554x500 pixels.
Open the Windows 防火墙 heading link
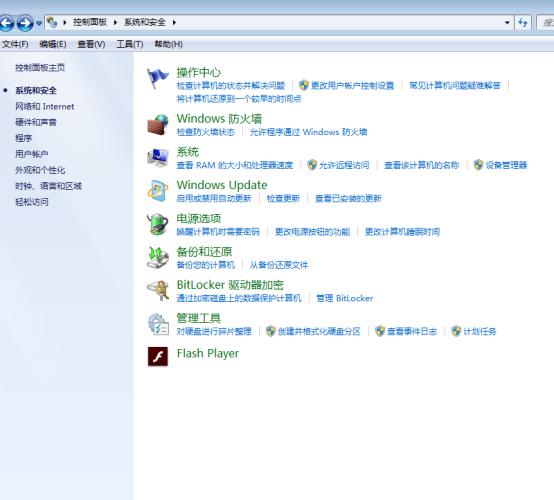coord(219,119)
